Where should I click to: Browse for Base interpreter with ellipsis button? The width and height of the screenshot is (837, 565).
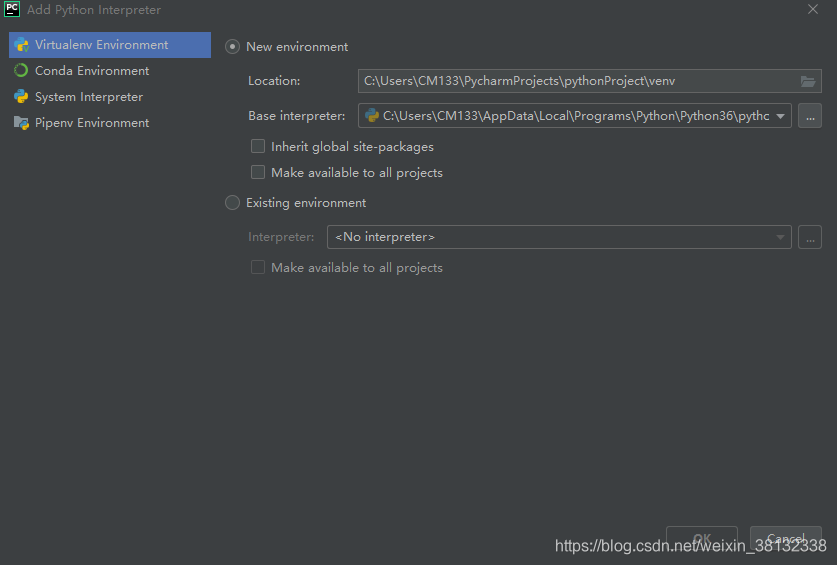810,116
